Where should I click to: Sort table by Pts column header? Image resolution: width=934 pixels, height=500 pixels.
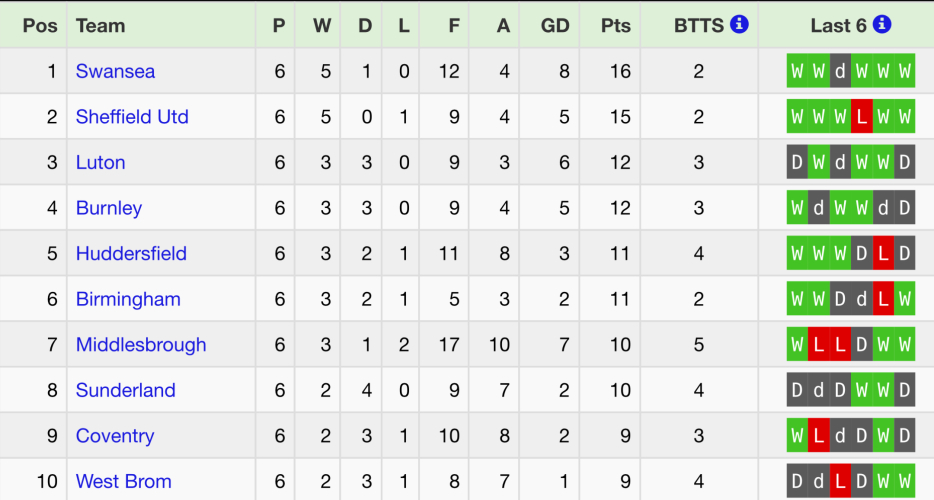coord(617,25)
